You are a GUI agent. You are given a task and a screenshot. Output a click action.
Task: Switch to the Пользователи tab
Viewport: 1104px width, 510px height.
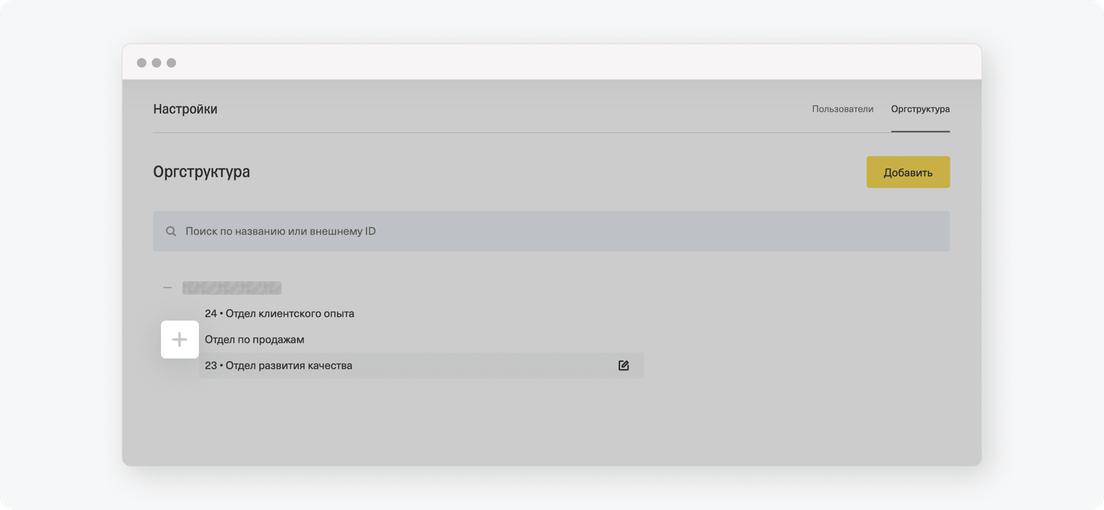point(843,109)
